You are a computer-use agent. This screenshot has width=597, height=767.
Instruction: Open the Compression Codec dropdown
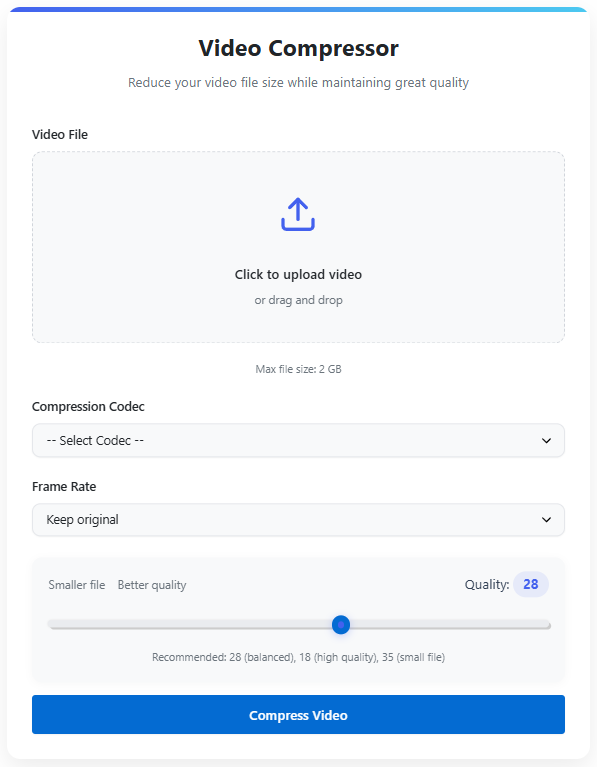tap(298, 440)
